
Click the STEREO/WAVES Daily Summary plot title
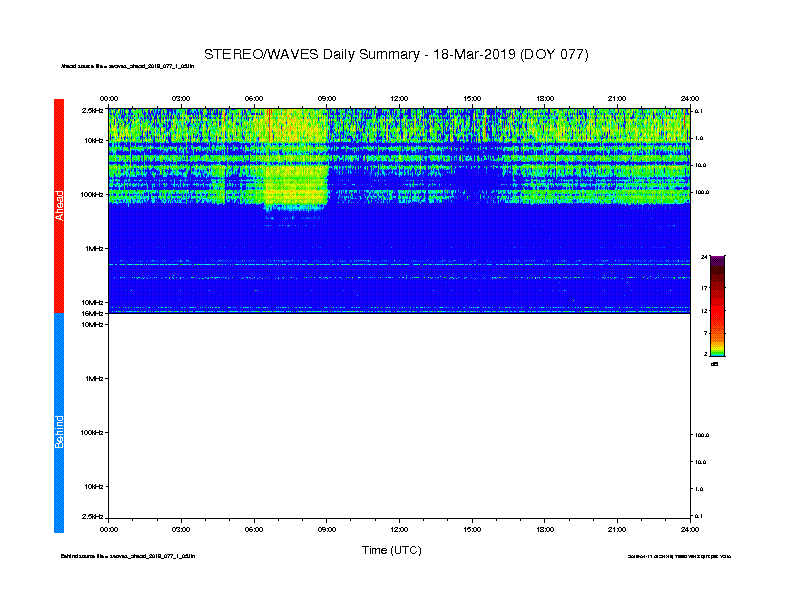point(396,54)
